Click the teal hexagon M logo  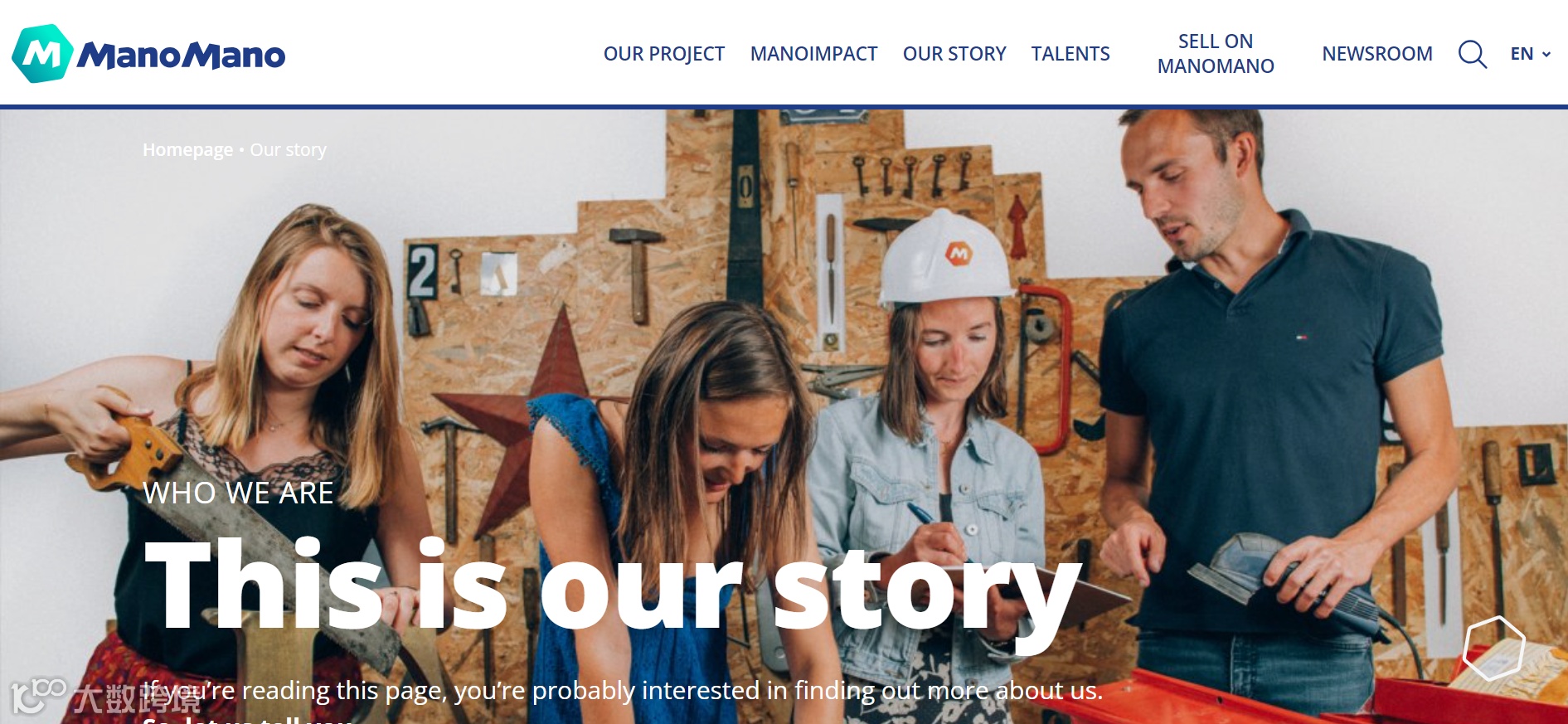point(43,54)
